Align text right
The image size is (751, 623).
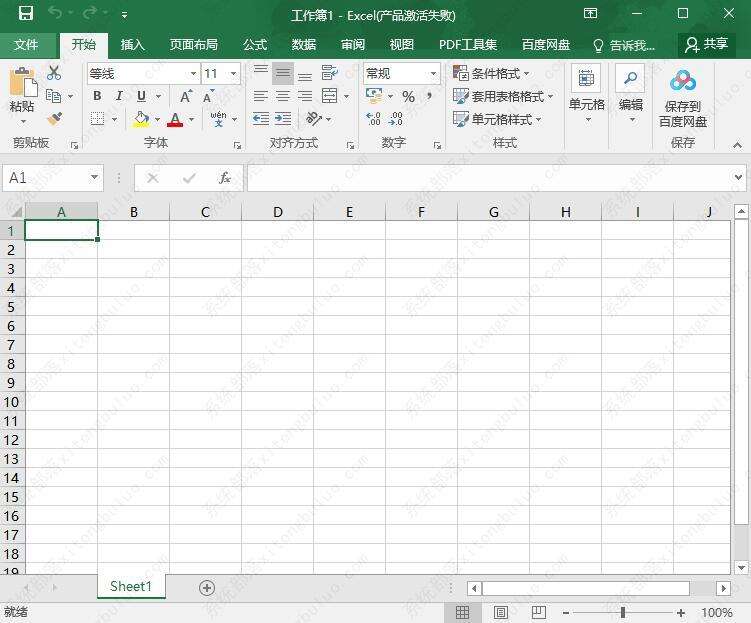point(305,96)
